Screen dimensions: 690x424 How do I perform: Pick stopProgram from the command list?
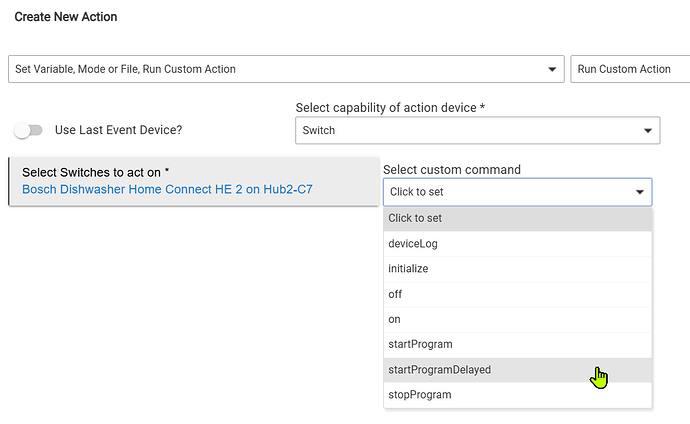coord(419,395)
